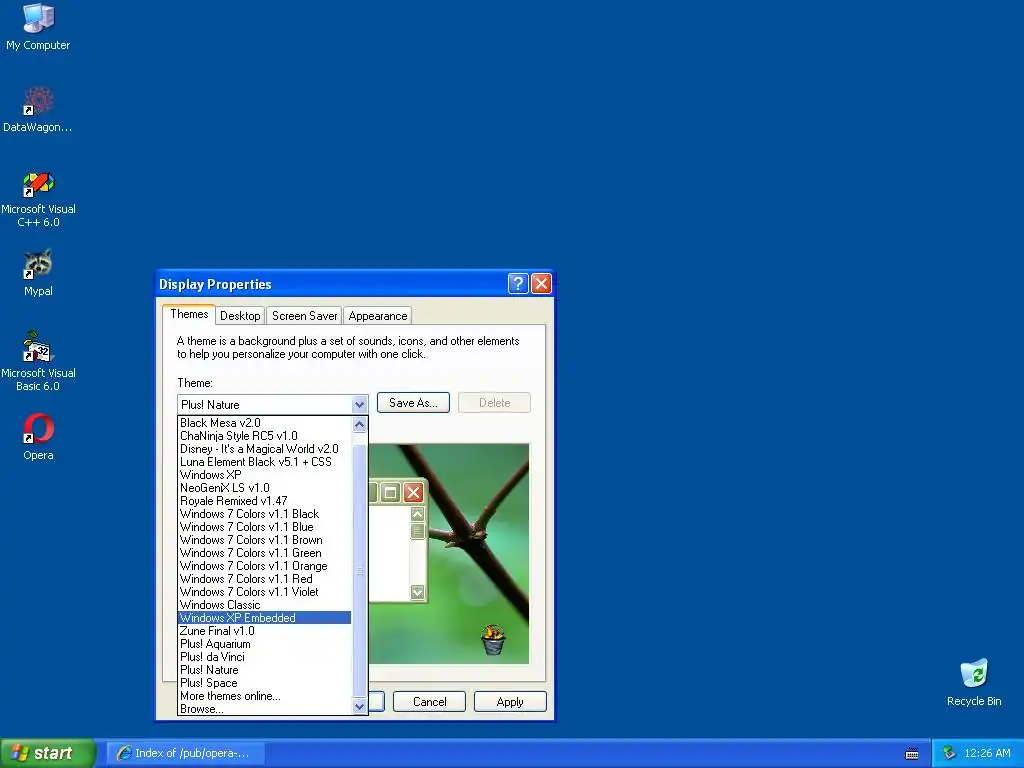Select the Mypal raccoon icon
1024x768 pixels.
pos(38,273)
